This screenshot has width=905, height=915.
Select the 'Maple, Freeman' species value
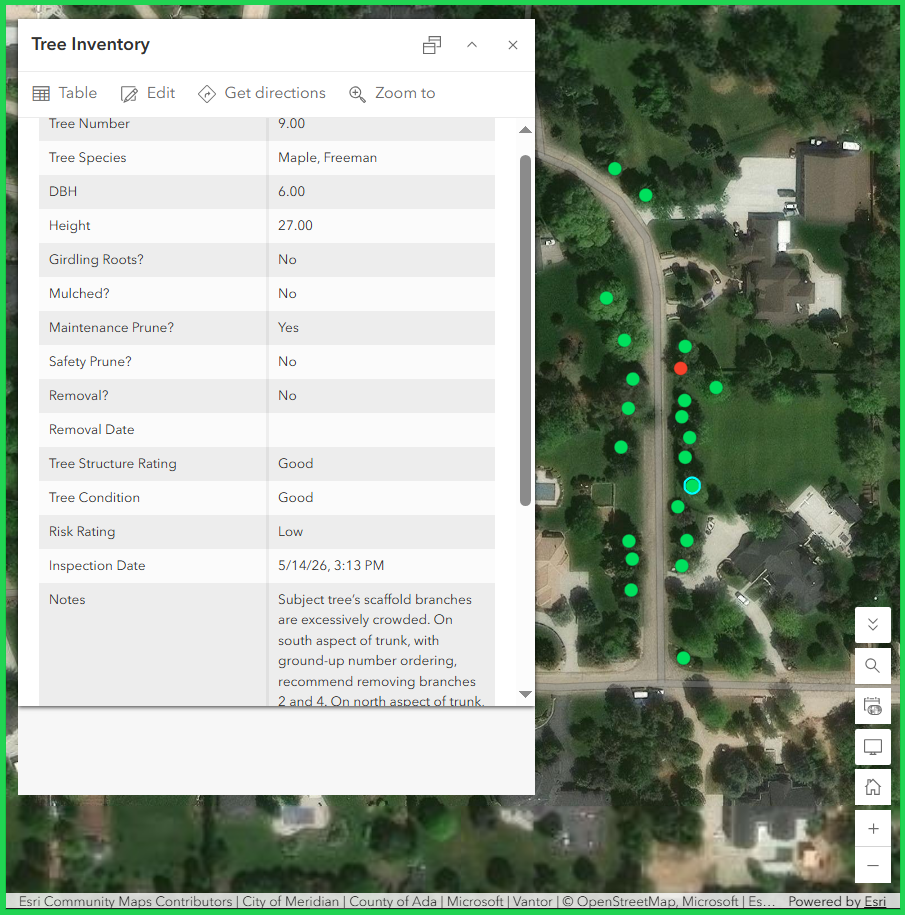[x=327, y=158]
